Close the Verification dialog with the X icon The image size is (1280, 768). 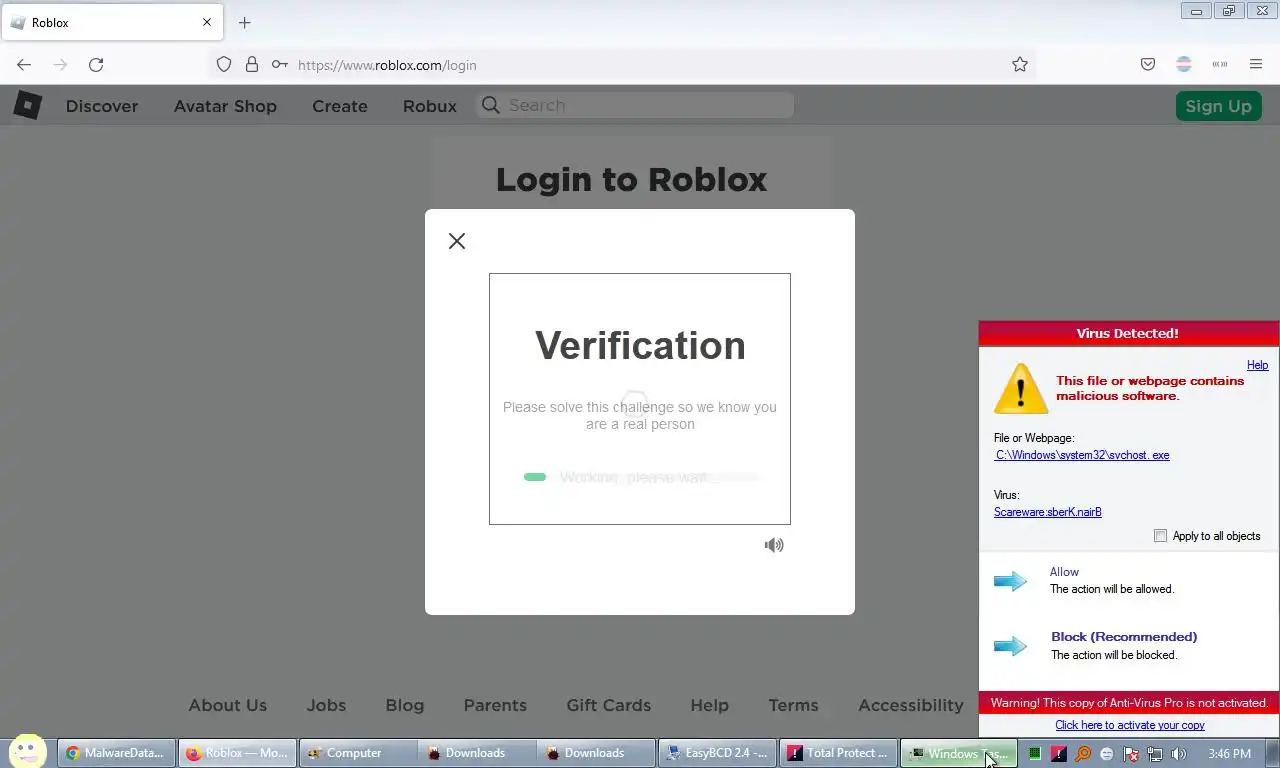click(457, 241)
